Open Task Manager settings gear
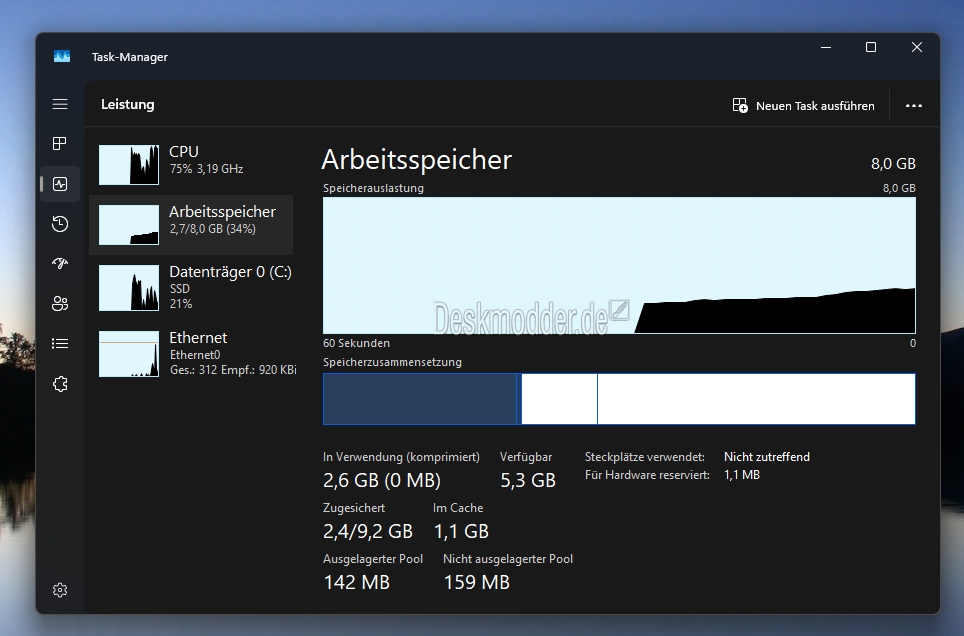964x636 pixels. click(60, 590)
